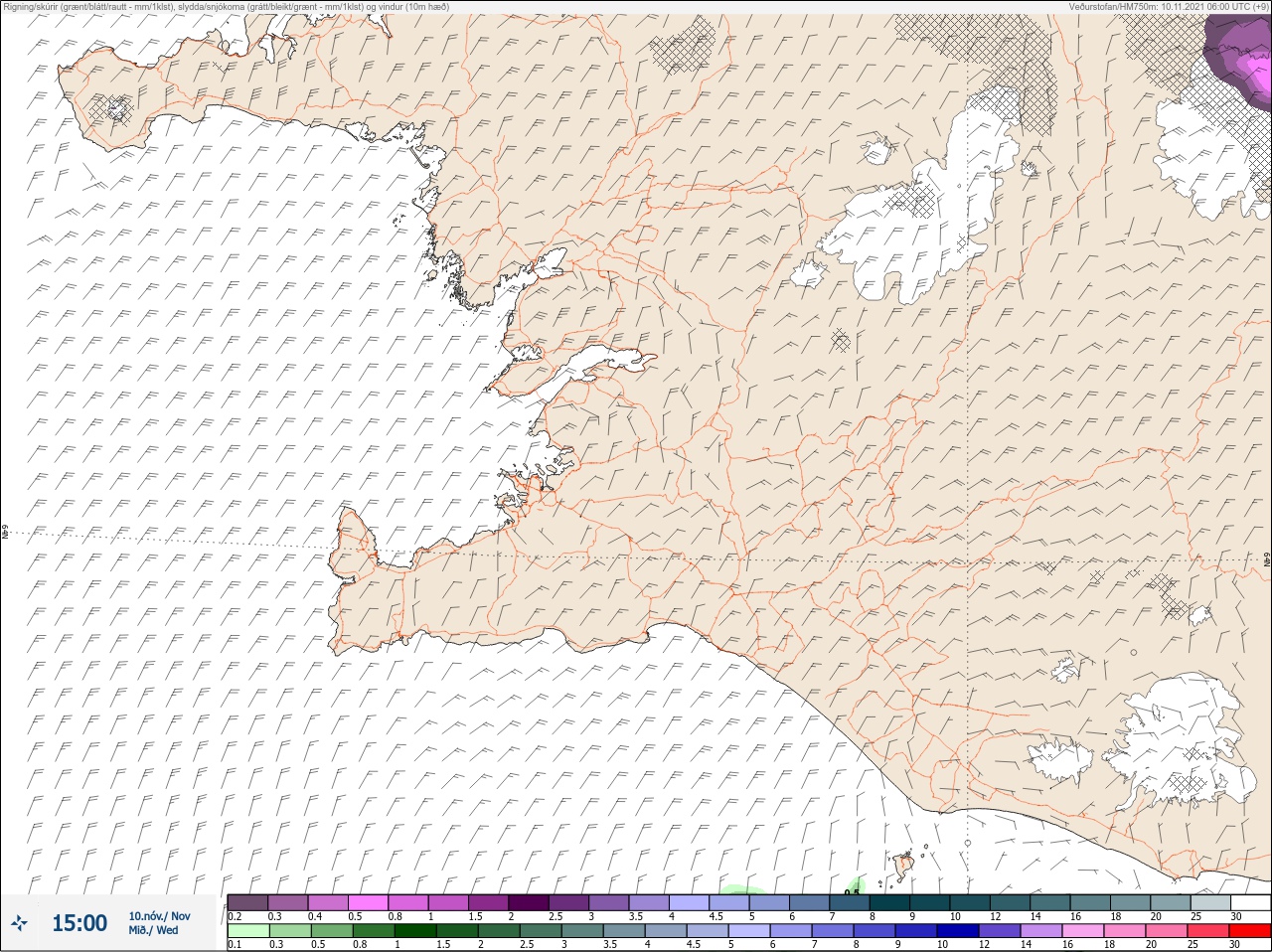Pick the white 30 swatch in upper legend

tap(1250, 901)
